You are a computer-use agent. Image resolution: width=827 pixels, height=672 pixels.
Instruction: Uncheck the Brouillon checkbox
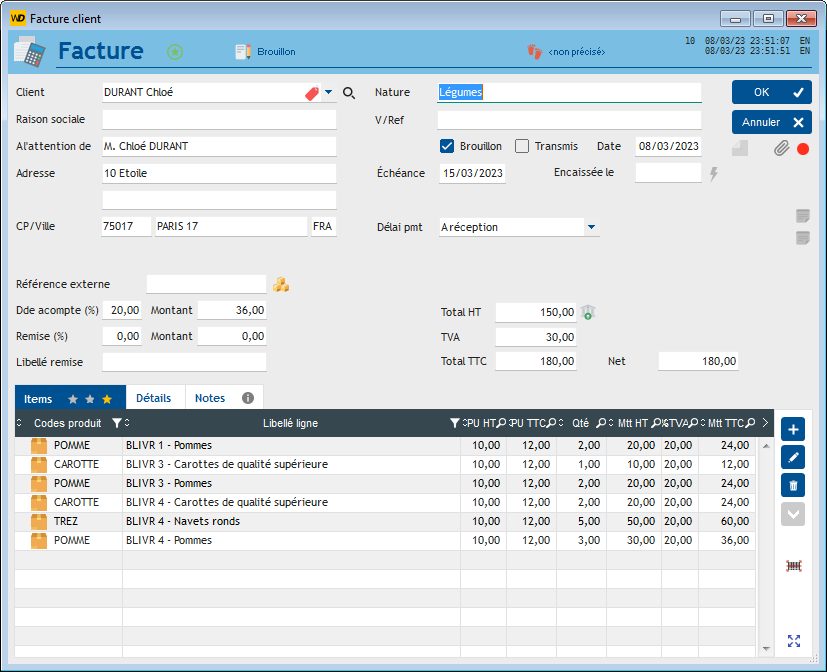tap(447, 146)
